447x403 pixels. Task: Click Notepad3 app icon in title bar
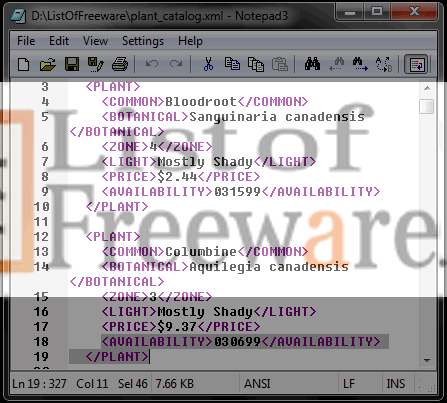pyautogui.click(x=18, y=16)
